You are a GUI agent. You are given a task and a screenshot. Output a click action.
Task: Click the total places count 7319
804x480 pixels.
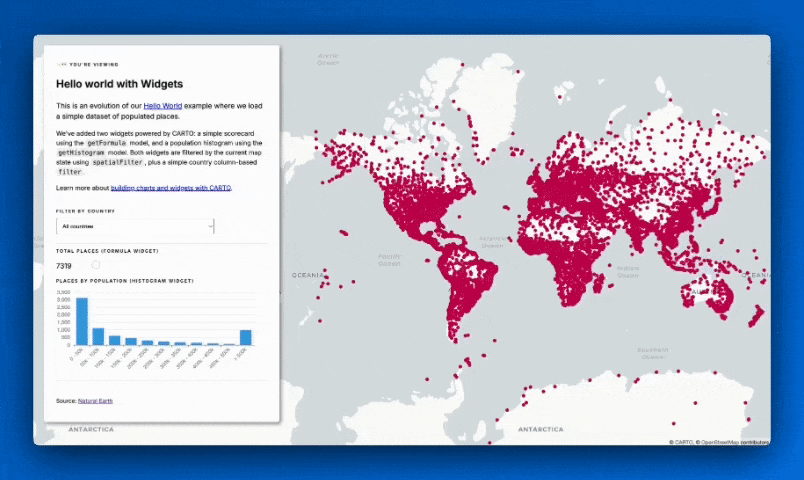[64, 266]
